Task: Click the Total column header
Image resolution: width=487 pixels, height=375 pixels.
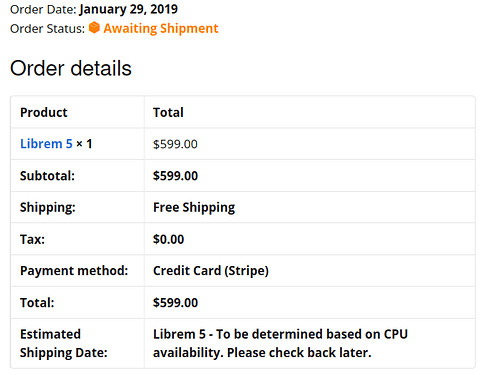Action: pos(168,113)
